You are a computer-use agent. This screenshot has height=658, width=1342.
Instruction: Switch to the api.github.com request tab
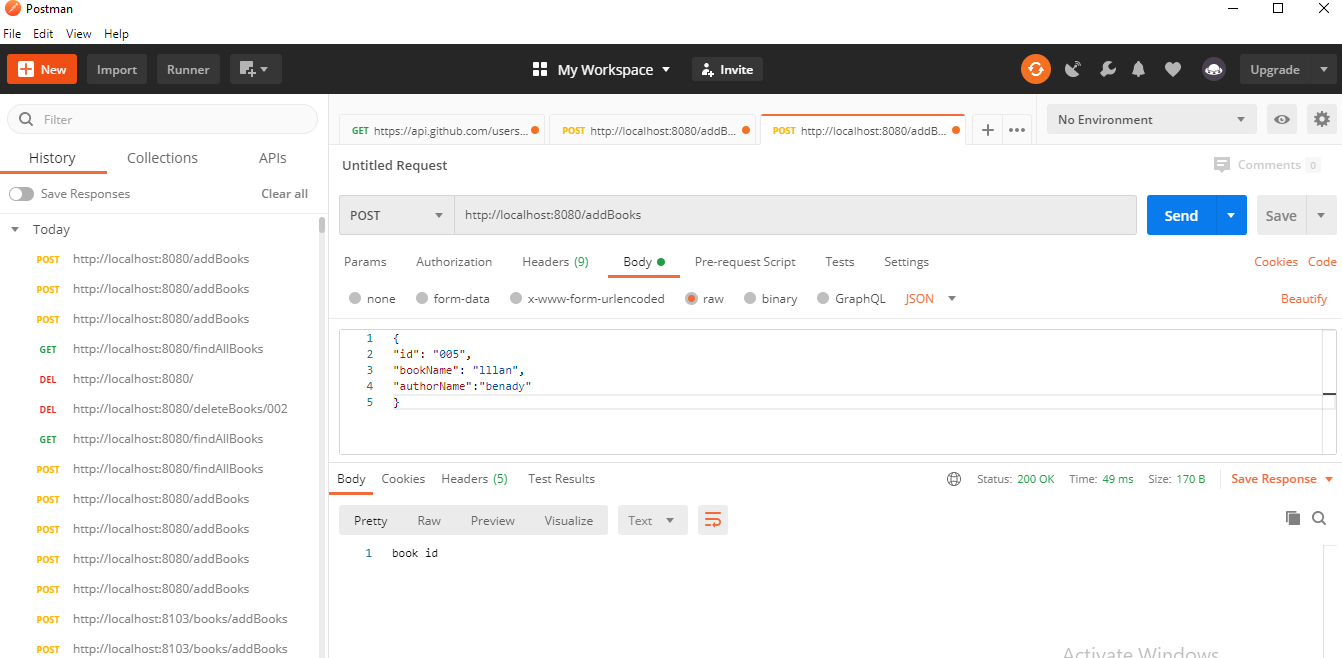coord(444,130)
